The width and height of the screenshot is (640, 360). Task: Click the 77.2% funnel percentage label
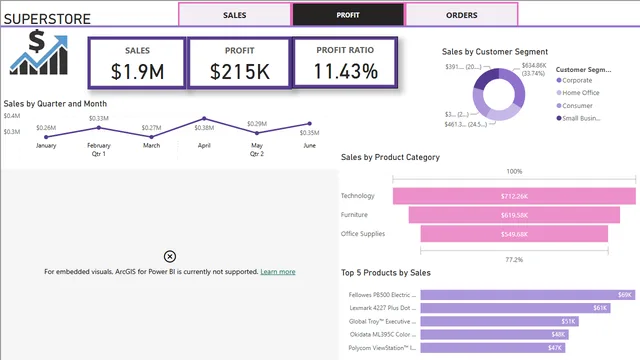click(514, 260)
